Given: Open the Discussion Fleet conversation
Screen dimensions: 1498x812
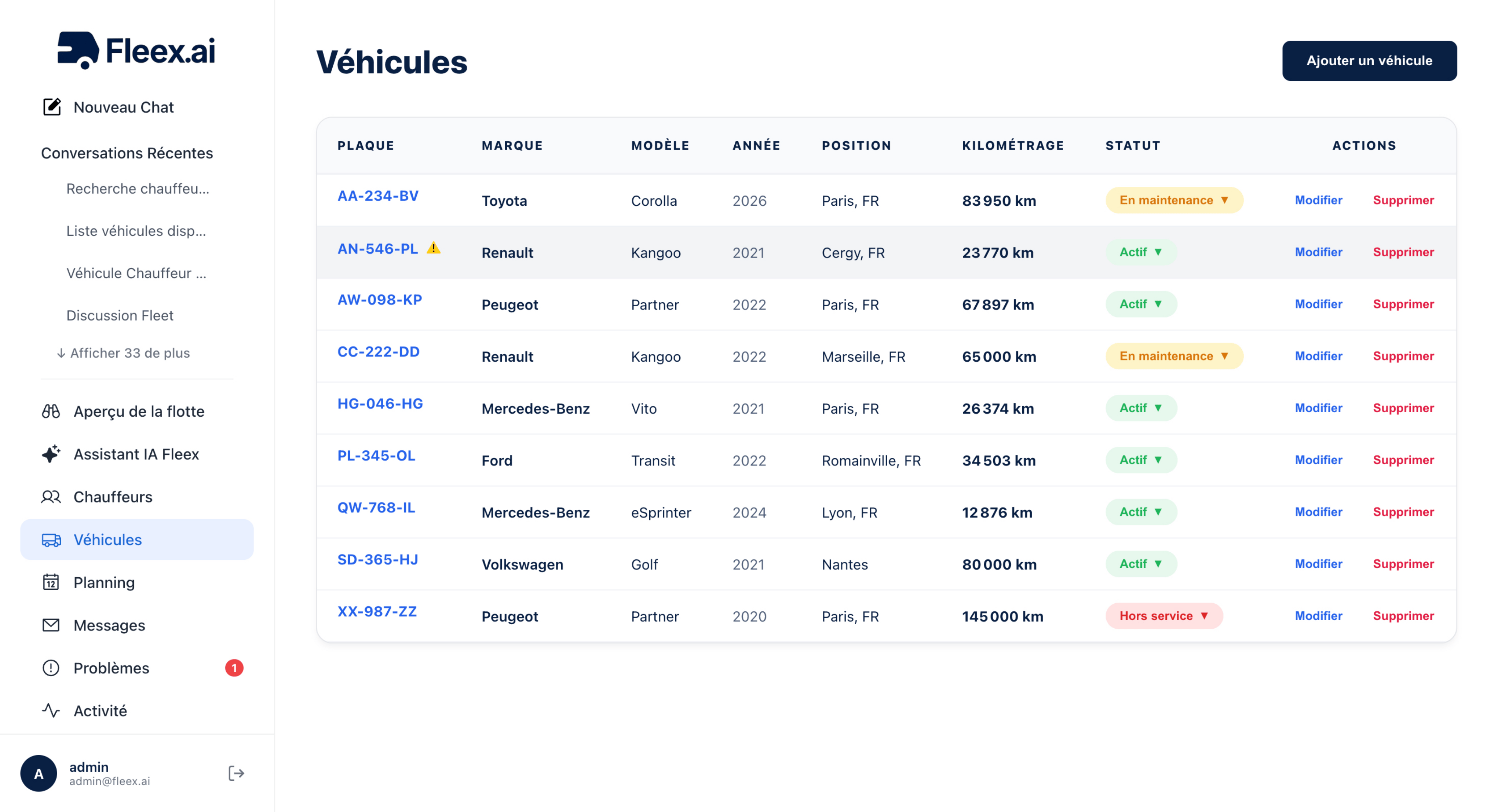Looking at the screenshot, I should pos(120,315).
